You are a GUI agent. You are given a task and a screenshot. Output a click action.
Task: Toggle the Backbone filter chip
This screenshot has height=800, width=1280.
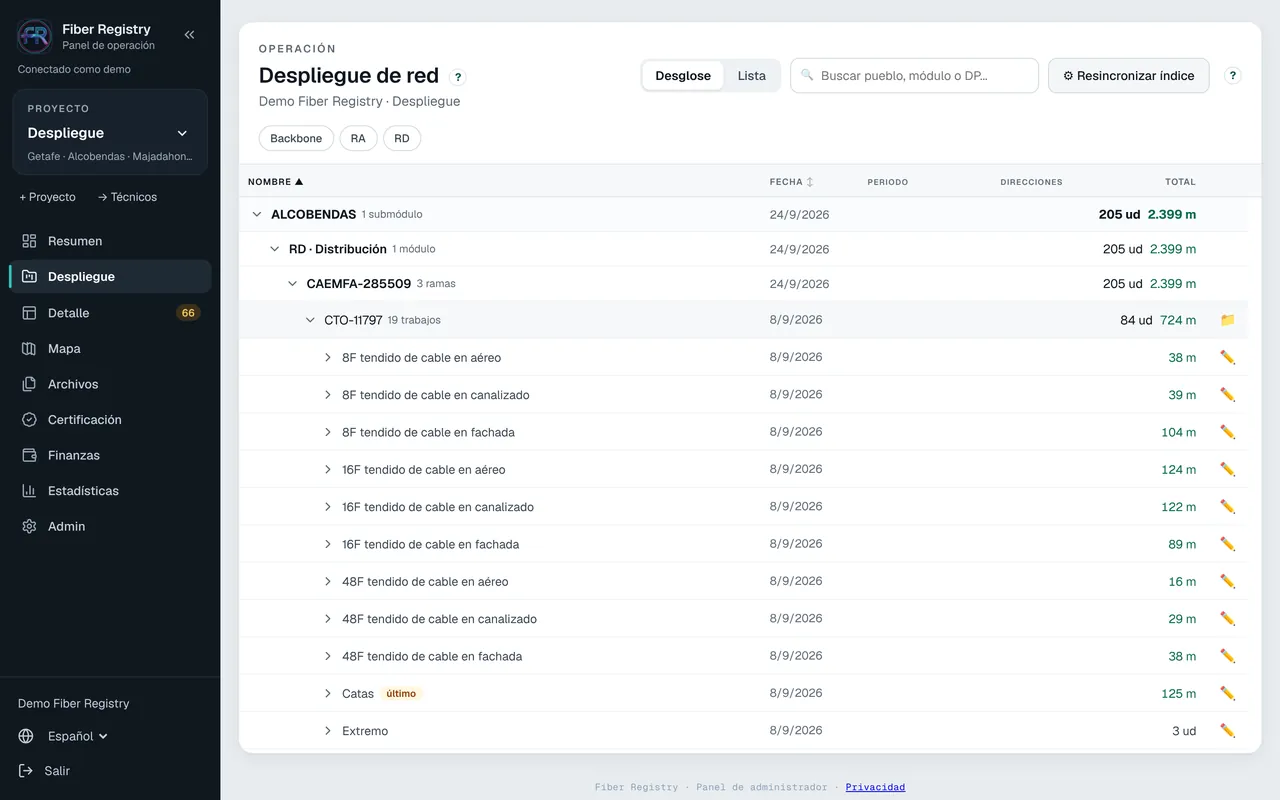point(296,139)
